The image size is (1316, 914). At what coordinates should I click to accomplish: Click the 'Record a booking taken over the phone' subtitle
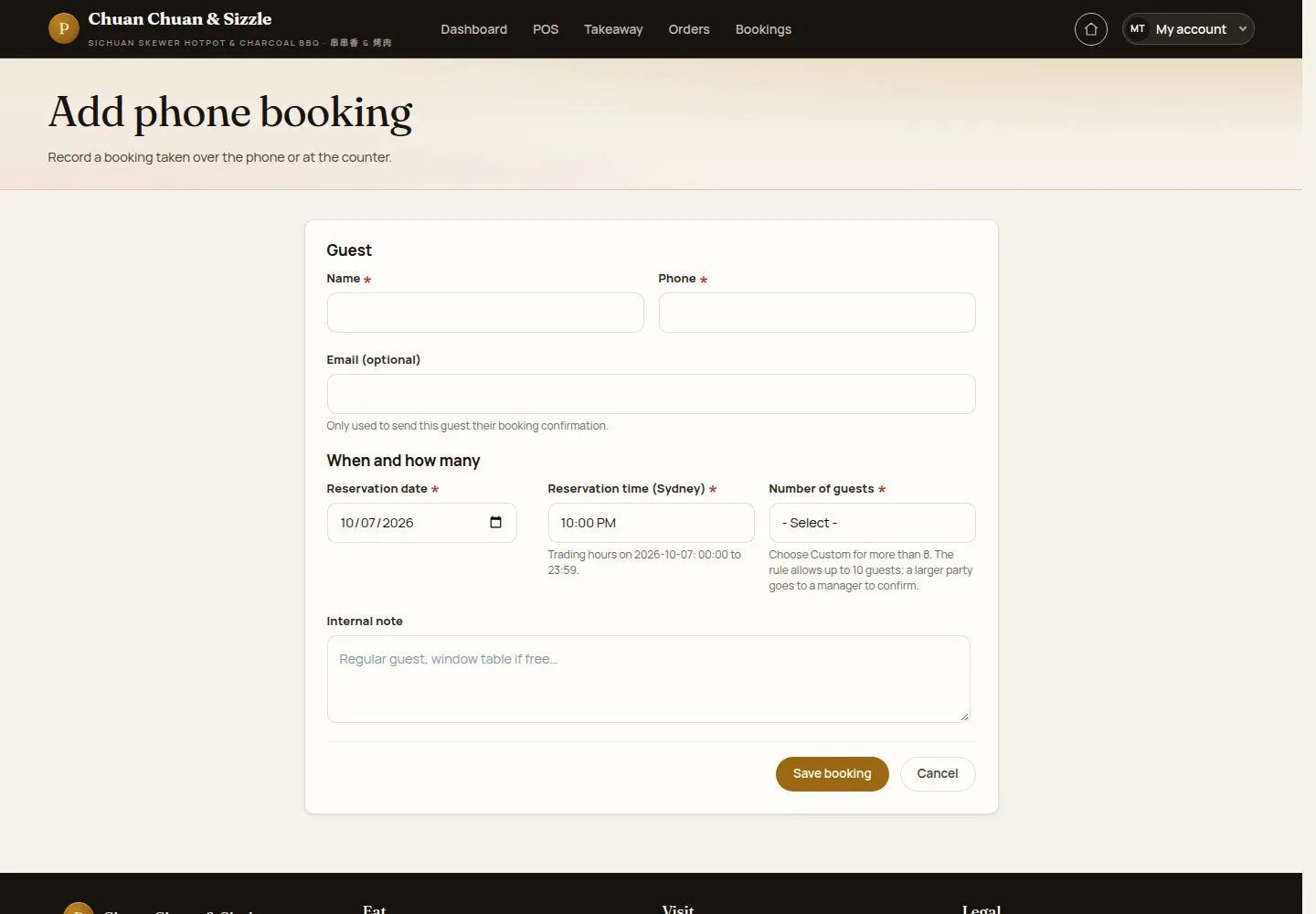tap(219, 157)
